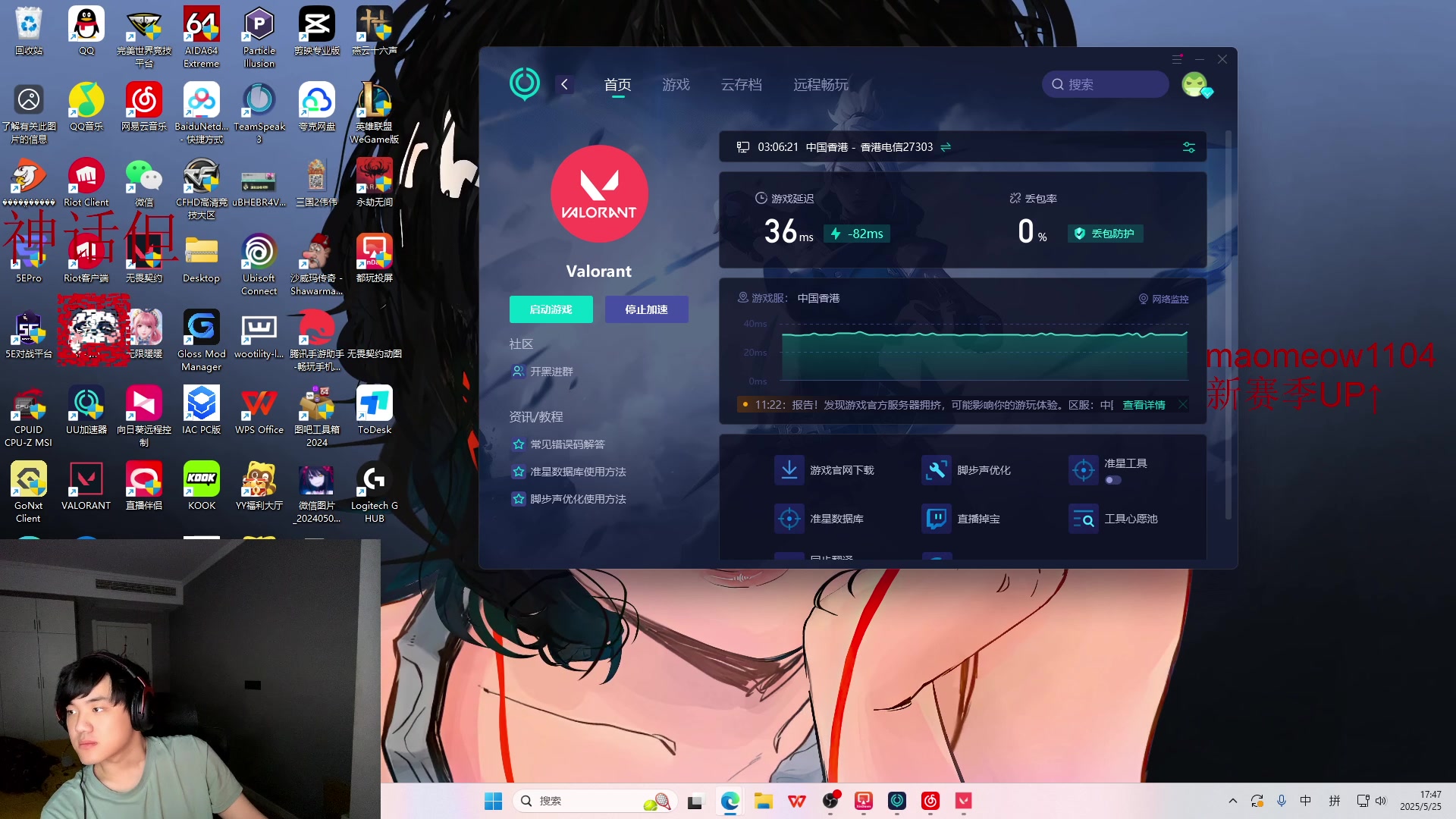Open File Explorer from the taskbar
The height and width of the screenshot is (819, 1456).
pyautogui.click(x=763, y=801)
